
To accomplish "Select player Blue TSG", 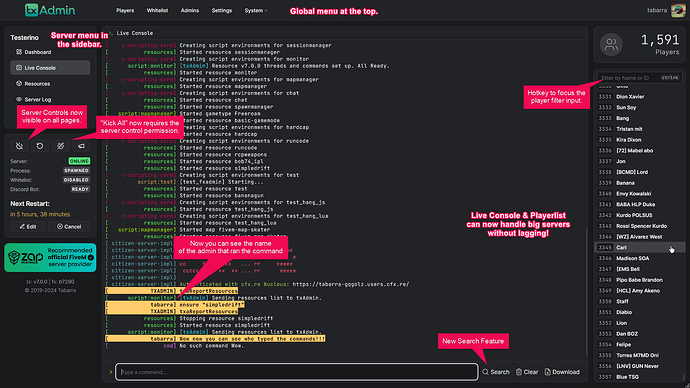I will coord(639,377).
